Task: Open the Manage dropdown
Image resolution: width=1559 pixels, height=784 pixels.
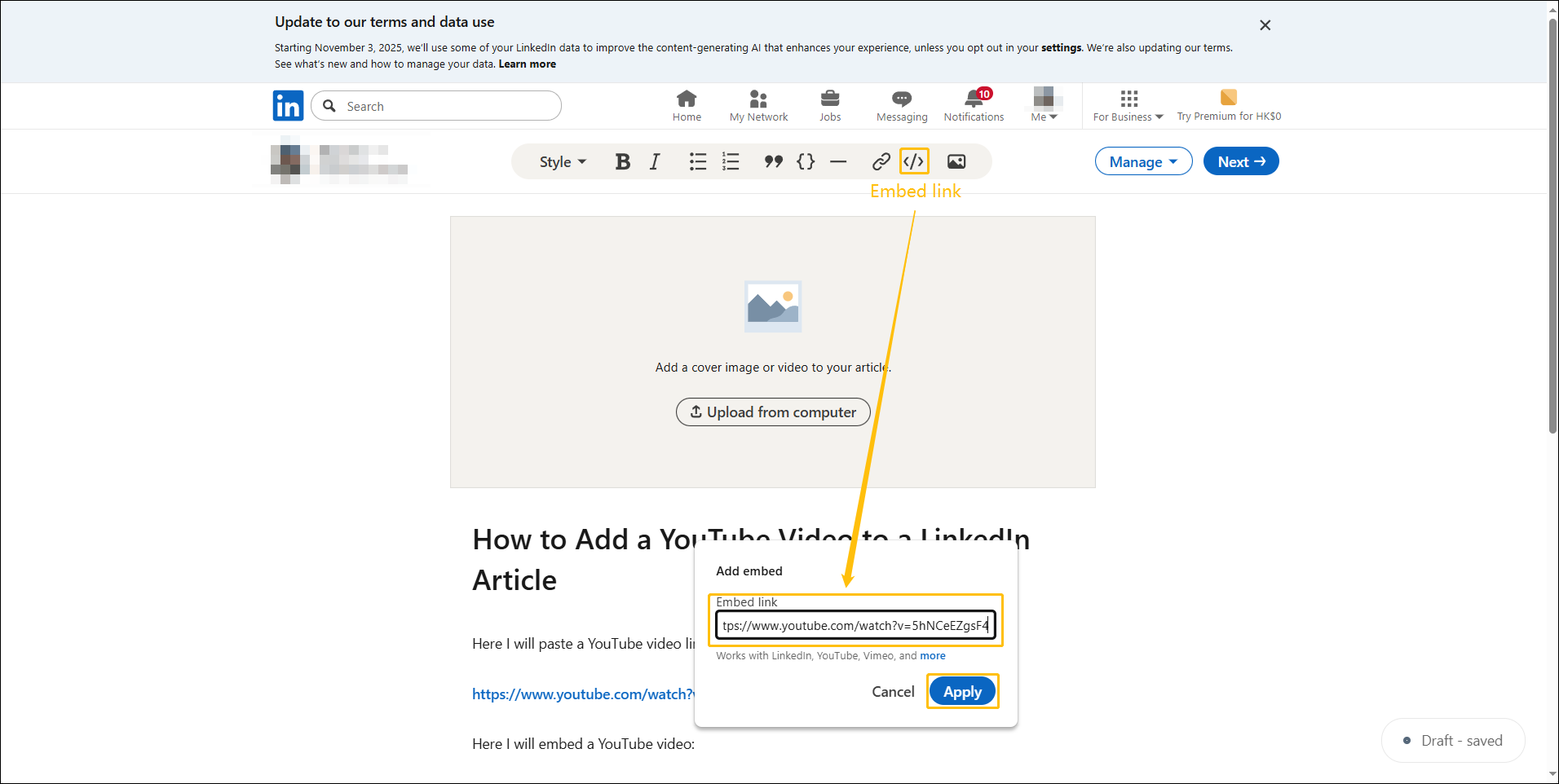Action: 1143,161
